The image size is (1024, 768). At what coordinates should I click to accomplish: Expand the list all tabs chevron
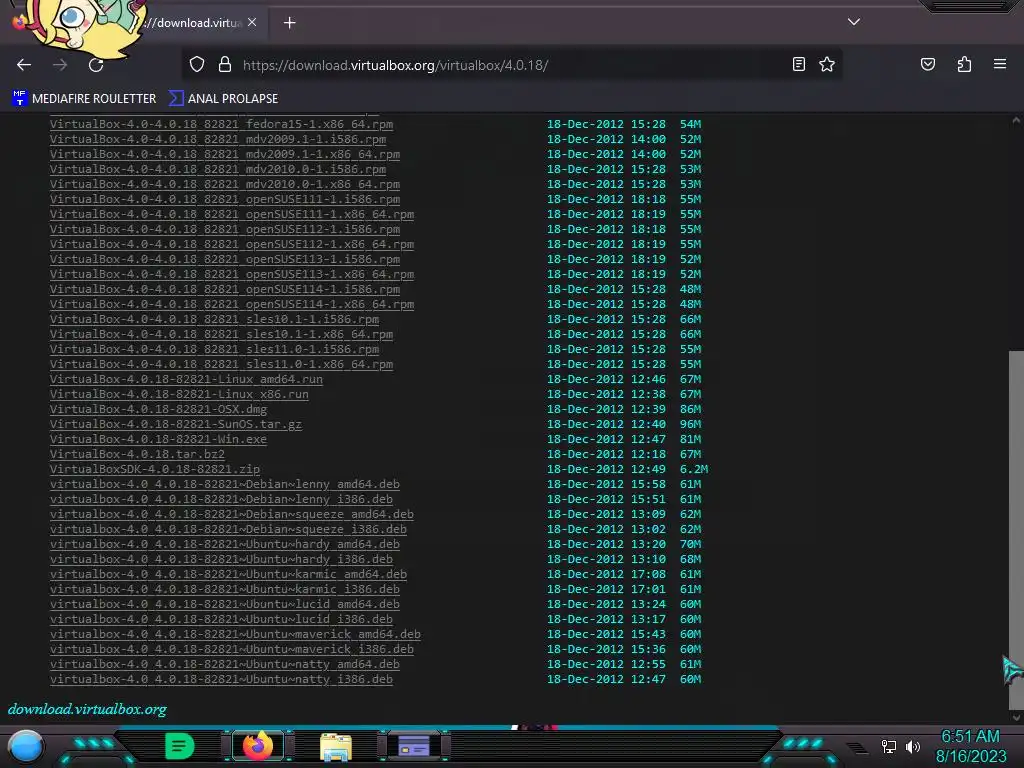tap(854, 22)
